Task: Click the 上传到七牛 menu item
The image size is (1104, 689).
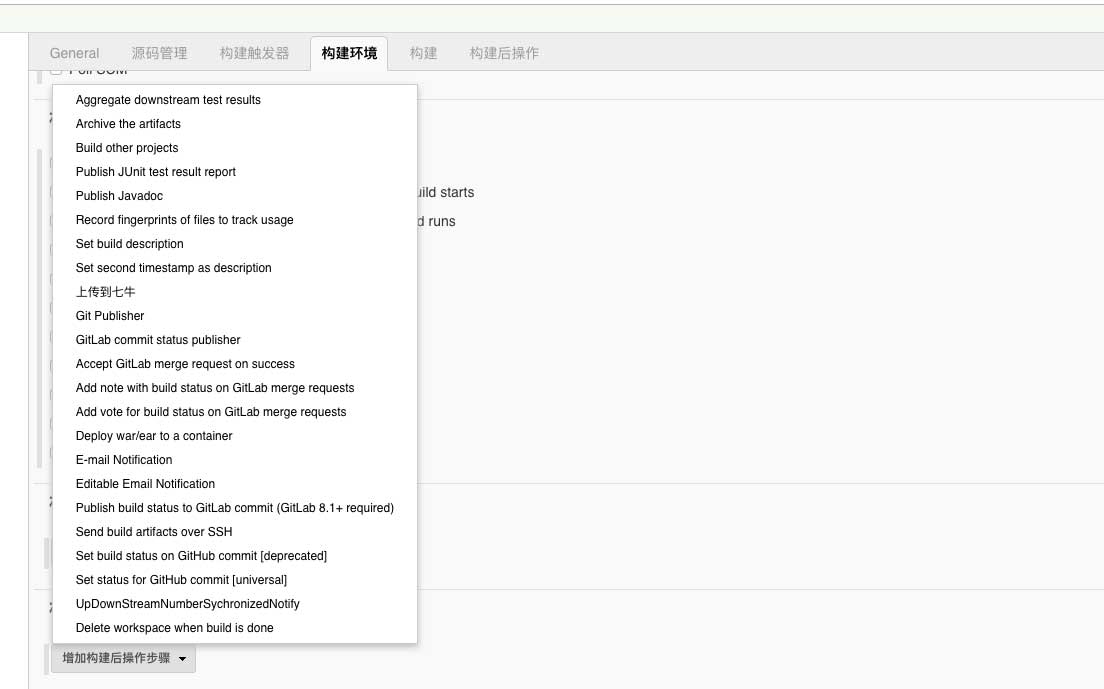Action: tap(105, 292)
